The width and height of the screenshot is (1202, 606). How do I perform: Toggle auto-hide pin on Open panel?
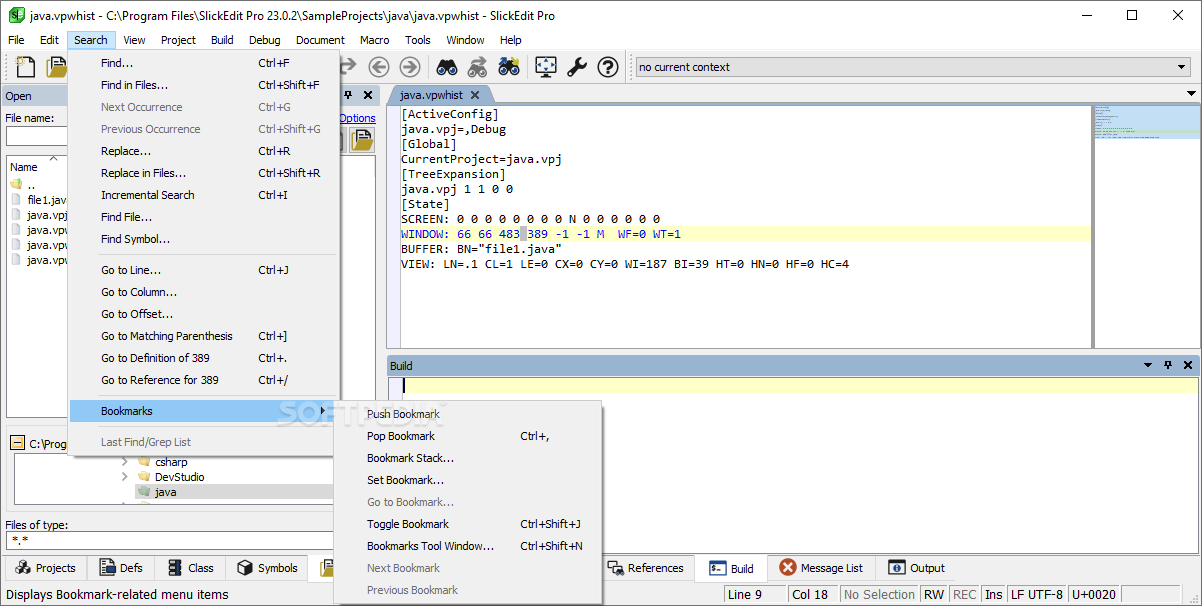(x=348, y=95)
